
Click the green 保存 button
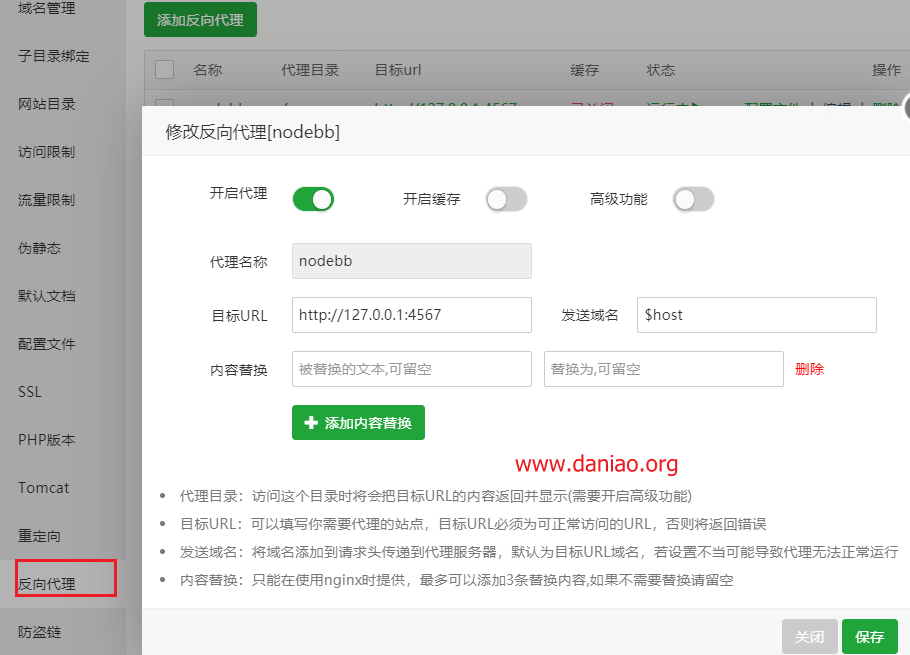[870, 636]
